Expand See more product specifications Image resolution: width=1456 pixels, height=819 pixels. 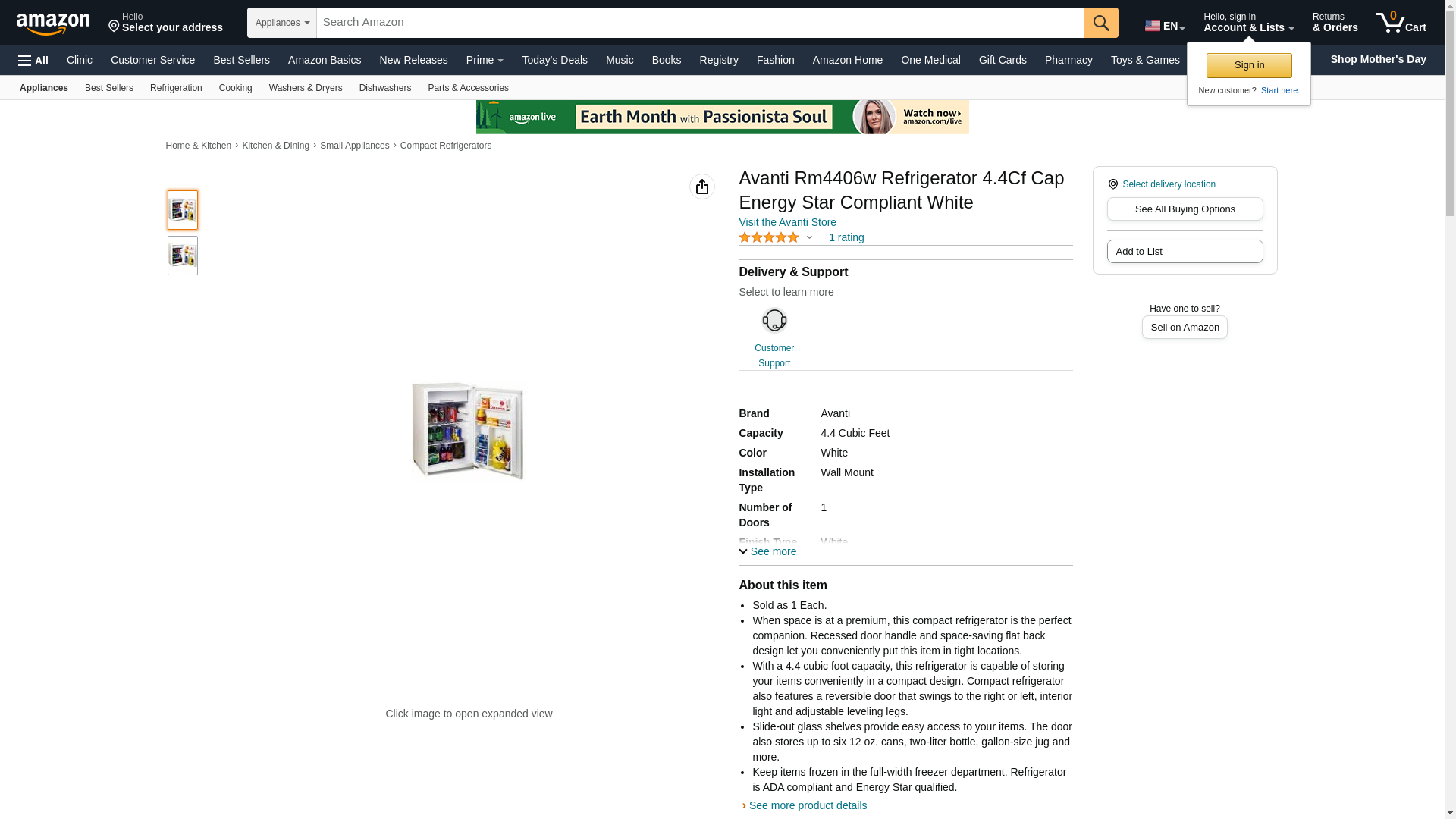(767, 551)
